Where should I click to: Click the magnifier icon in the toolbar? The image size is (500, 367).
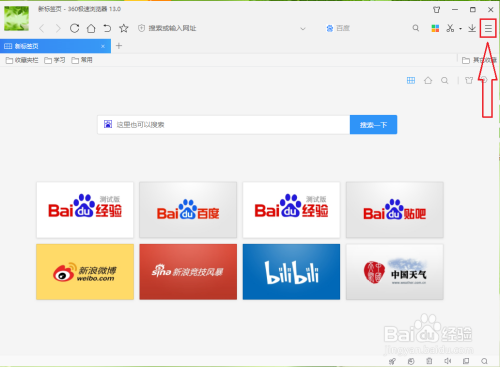click(x=416, y=28)
